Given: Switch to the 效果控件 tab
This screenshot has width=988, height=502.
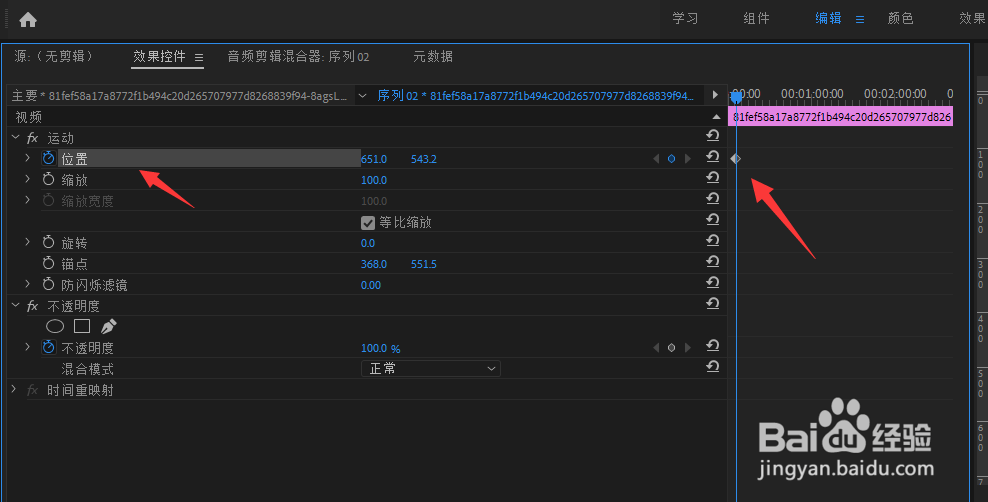Looking at the screenshot, I should 159,57.
